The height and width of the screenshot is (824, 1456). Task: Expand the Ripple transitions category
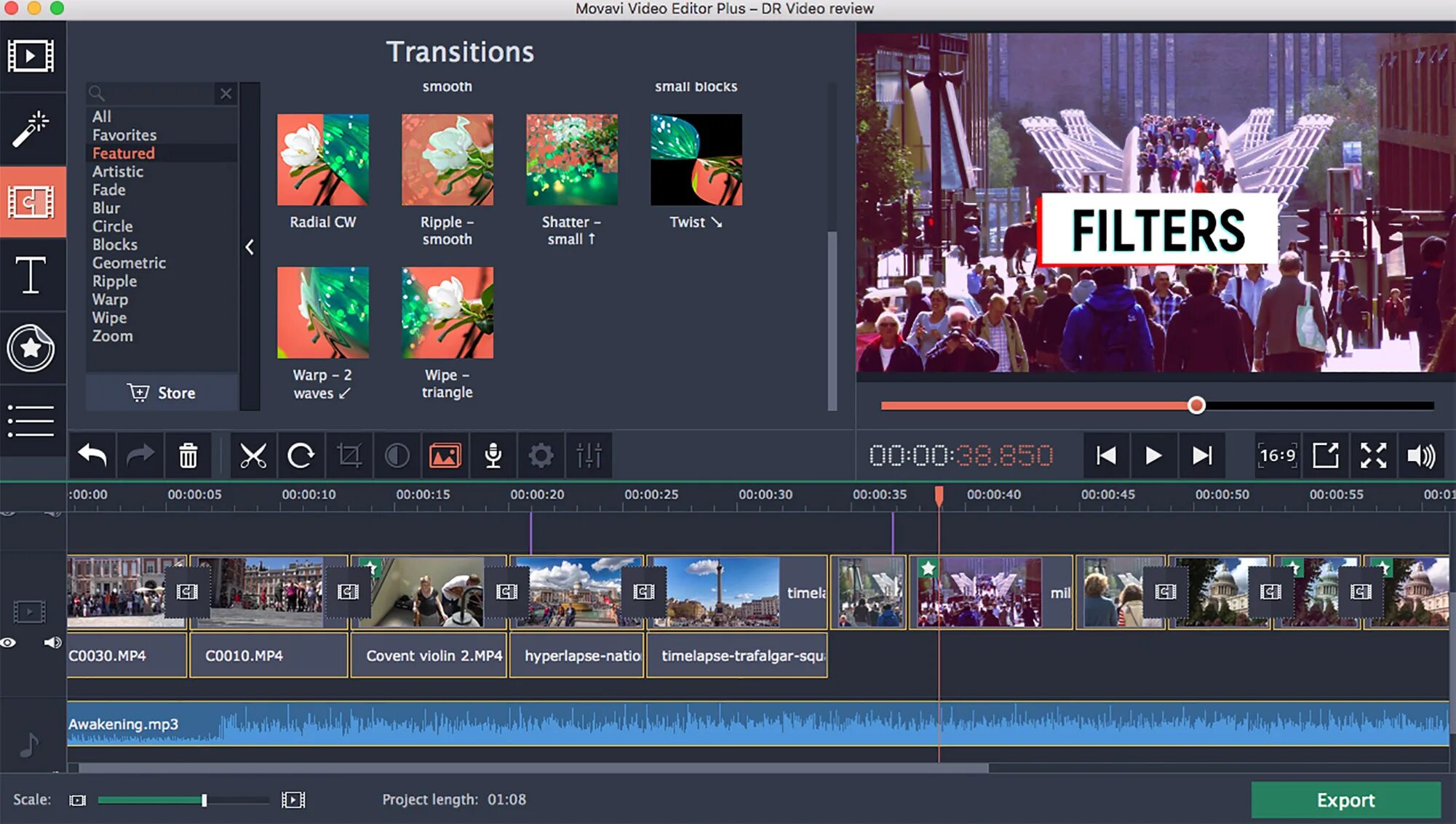click(112, 280)
